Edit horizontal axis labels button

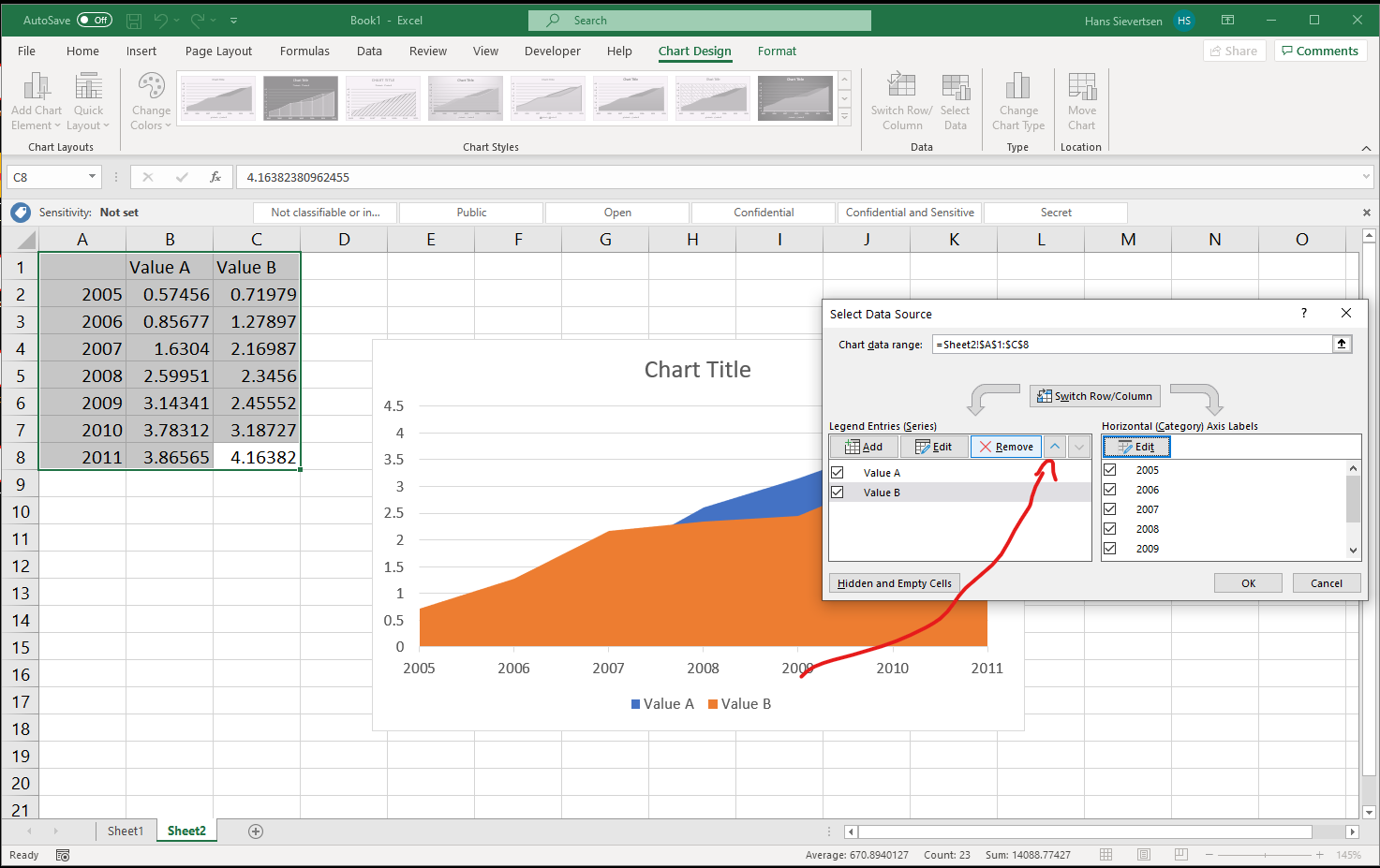click(1136, 447)
